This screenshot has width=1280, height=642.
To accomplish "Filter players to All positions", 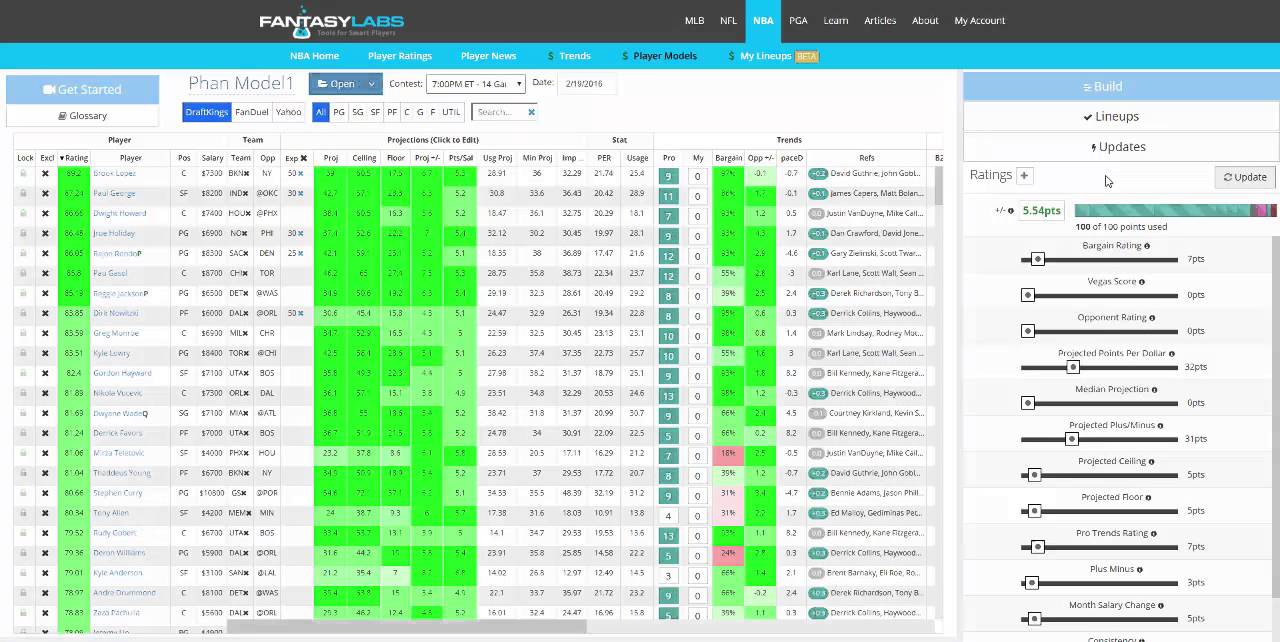I will [x=321, y=112].
